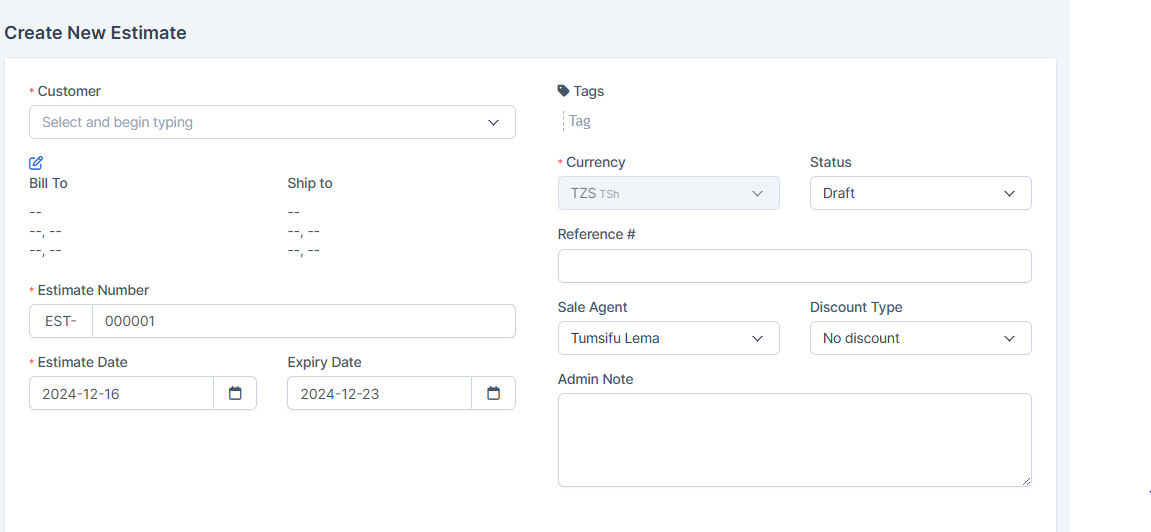Click the edit pencil icon above Bill To
The height and width of the screenshot is (532, 1151).
(36, 163)
